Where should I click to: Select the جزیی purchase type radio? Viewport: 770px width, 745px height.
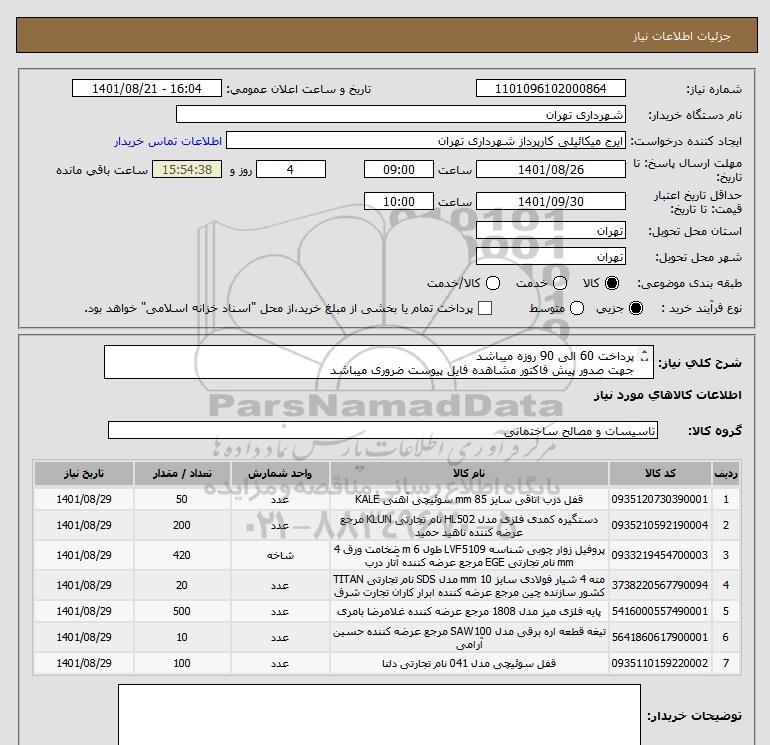click(635, 308)
